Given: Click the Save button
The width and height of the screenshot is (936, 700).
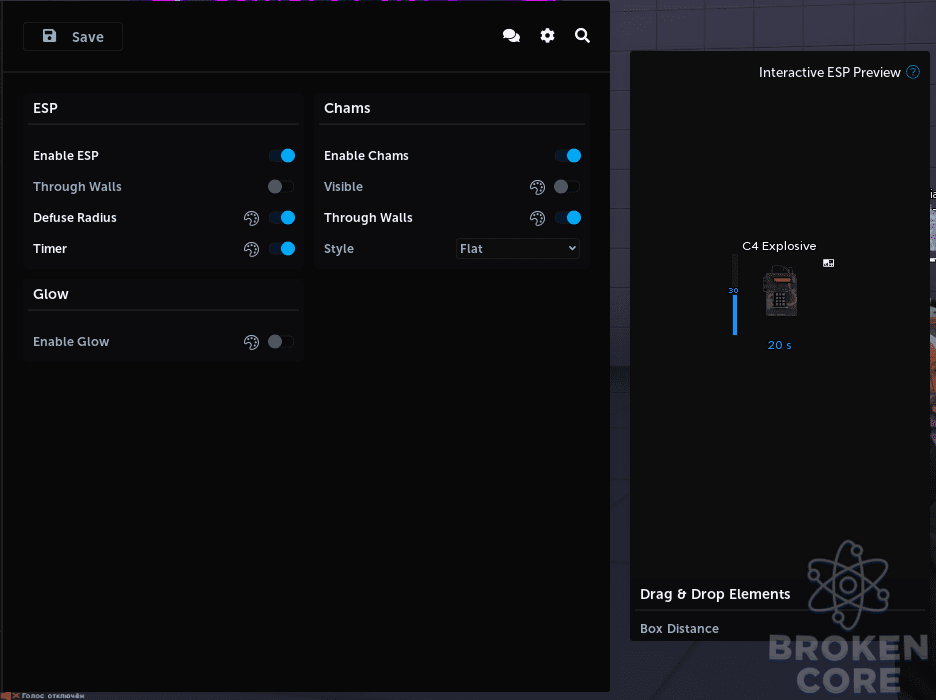Looking at the screenshot, I should 73,36.
